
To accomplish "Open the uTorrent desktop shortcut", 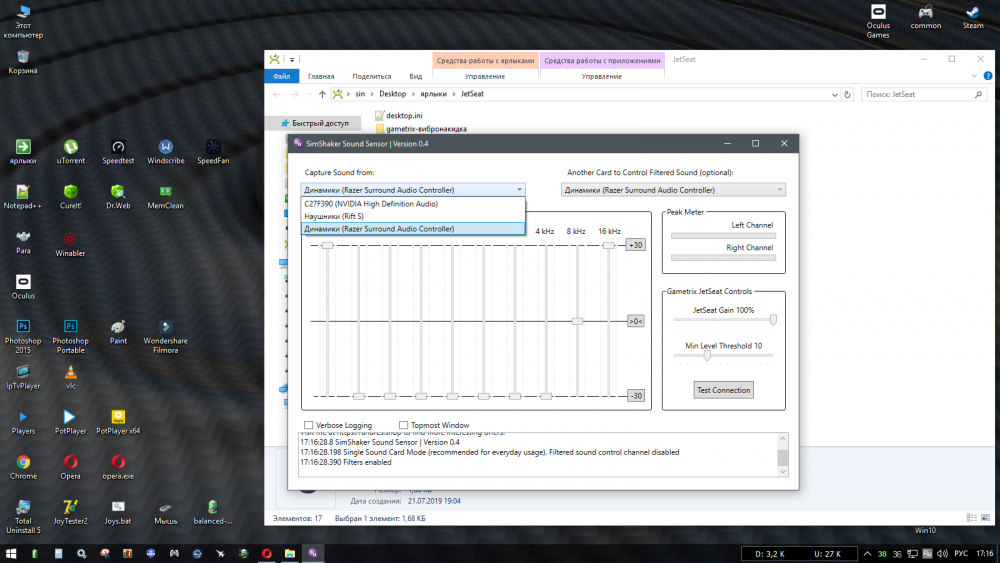I will tap(70, 147).
